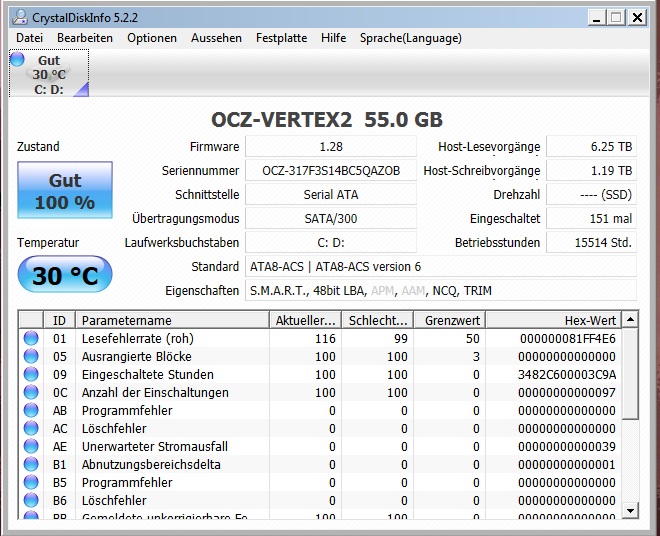Select the Abnutzungsbereichsdelta row name
Image resolution: width=660 pixels, height=536 pixels.
click(151, 464)
